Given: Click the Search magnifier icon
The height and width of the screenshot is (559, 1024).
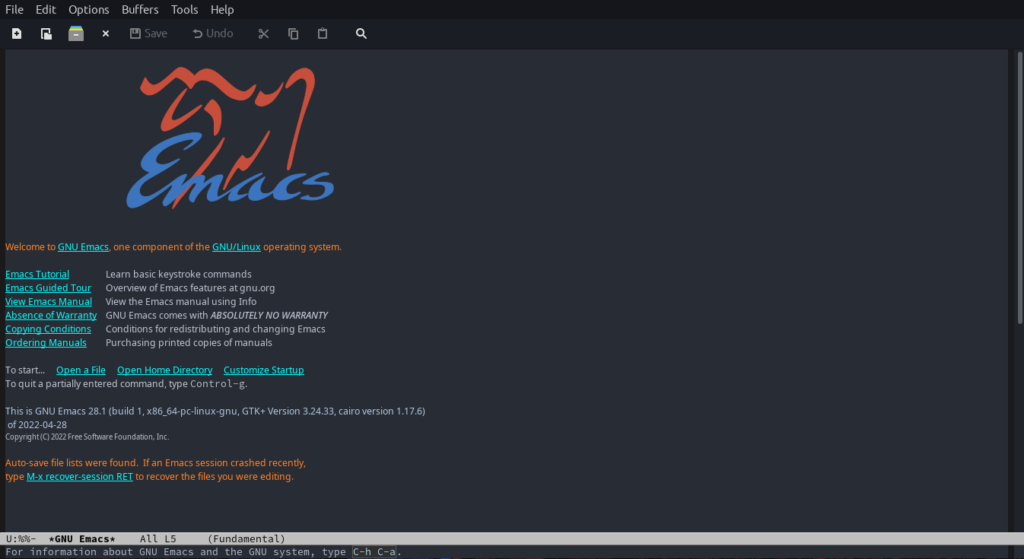Looking at the screenshot, I should [361, 33].
